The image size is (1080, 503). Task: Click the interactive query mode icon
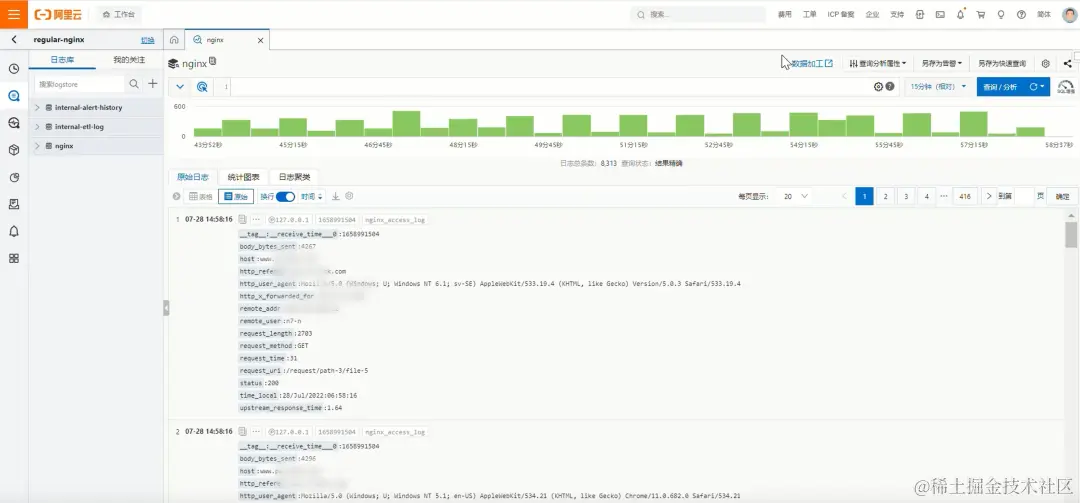[x=202, y=87]
